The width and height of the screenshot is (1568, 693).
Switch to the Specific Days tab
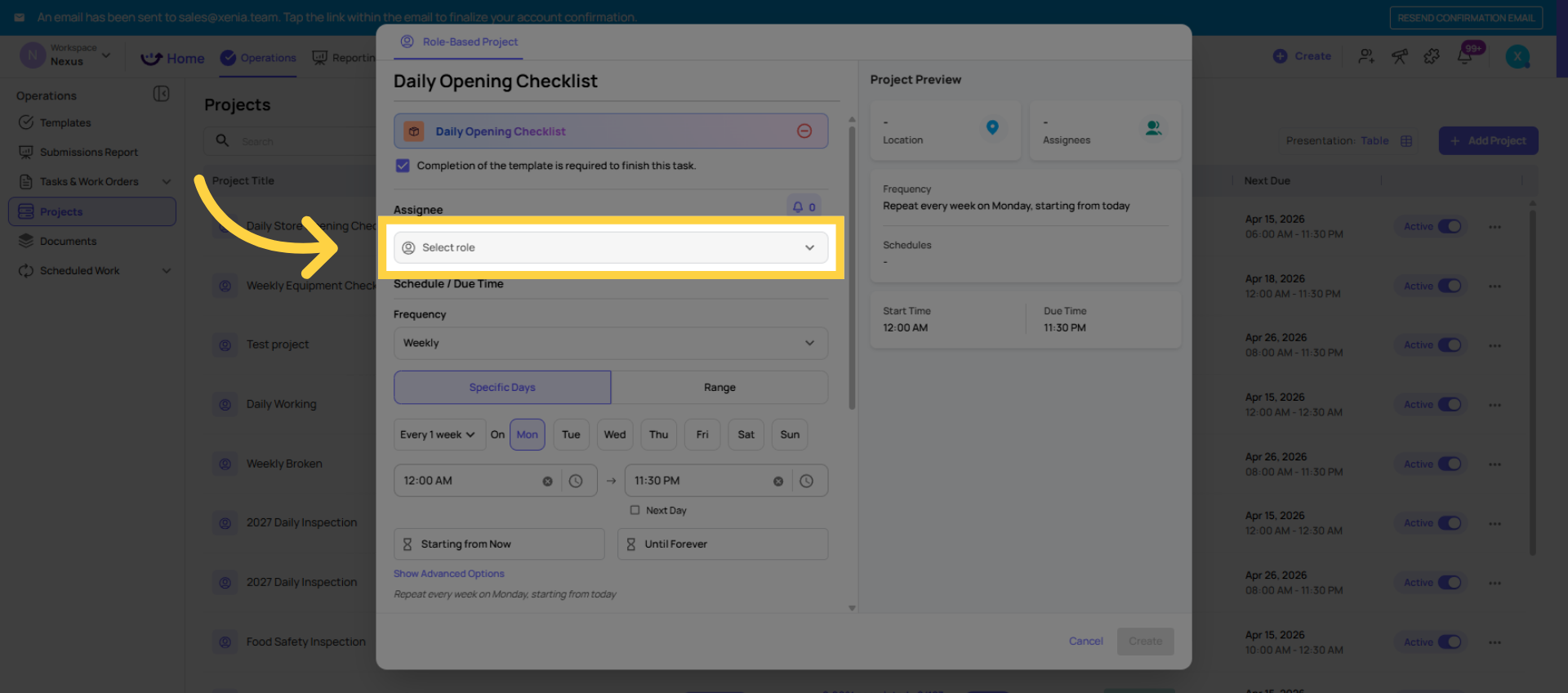pos(502,387)
